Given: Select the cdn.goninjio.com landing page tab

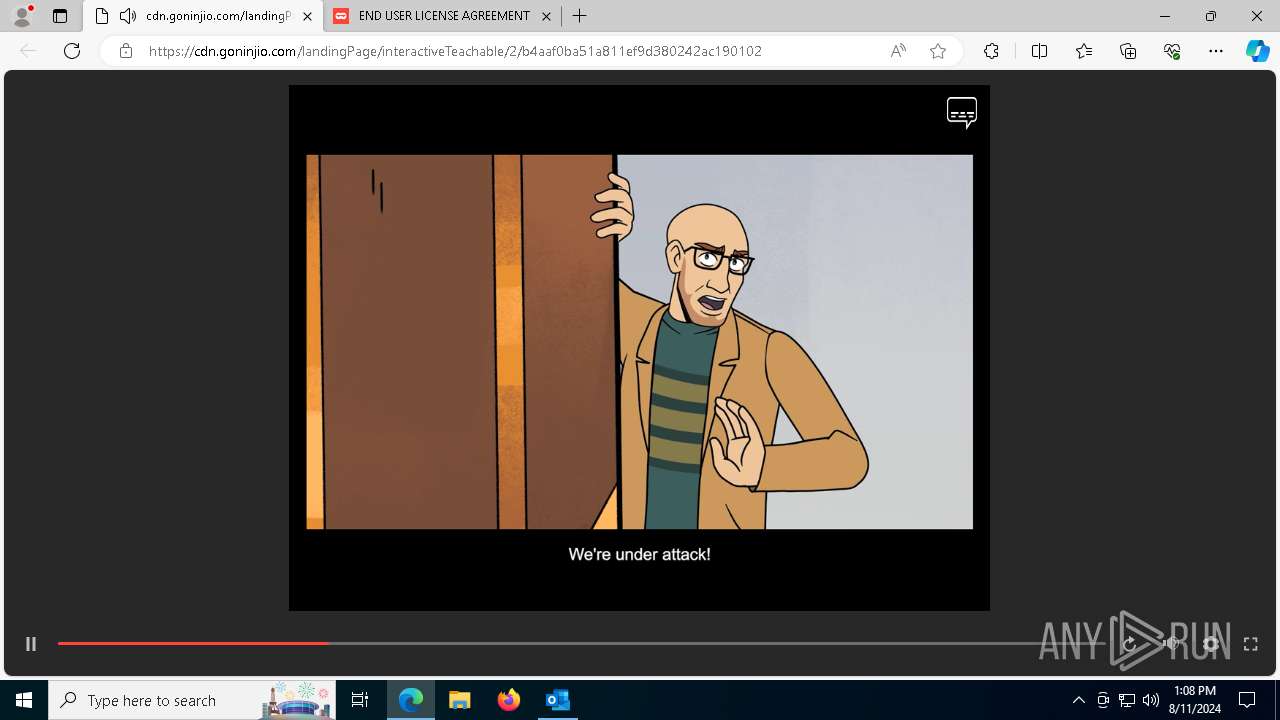Looking at the screenshot, I should point(204,16).
